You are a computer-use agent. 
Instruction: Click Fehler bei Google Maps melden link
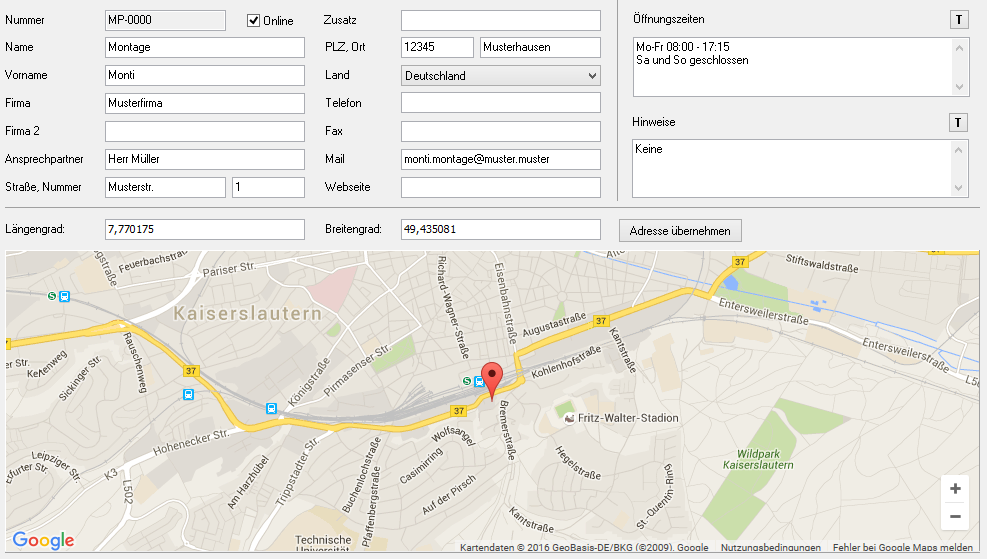point(901,548)
